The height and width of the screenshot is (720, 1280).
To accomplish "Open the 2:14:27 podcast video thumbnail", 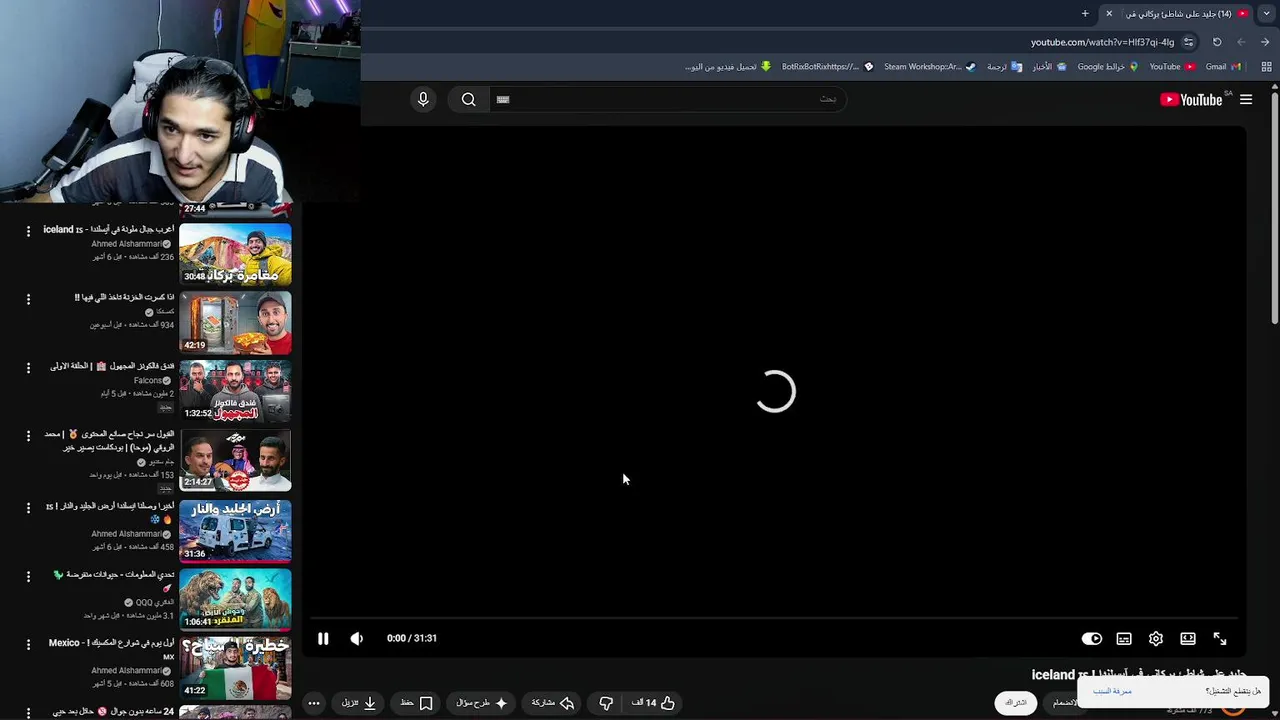I will point(235,460).
